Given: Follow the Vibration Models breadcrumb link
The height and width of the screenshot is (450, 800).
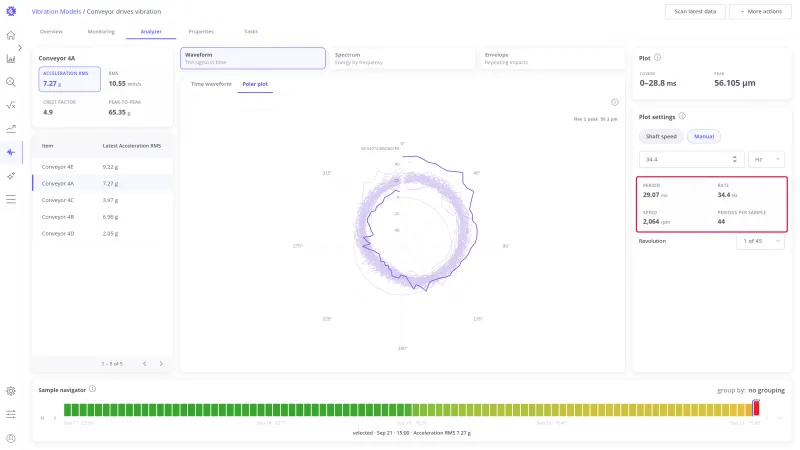Looking at the screenshot, I should 56,11.
